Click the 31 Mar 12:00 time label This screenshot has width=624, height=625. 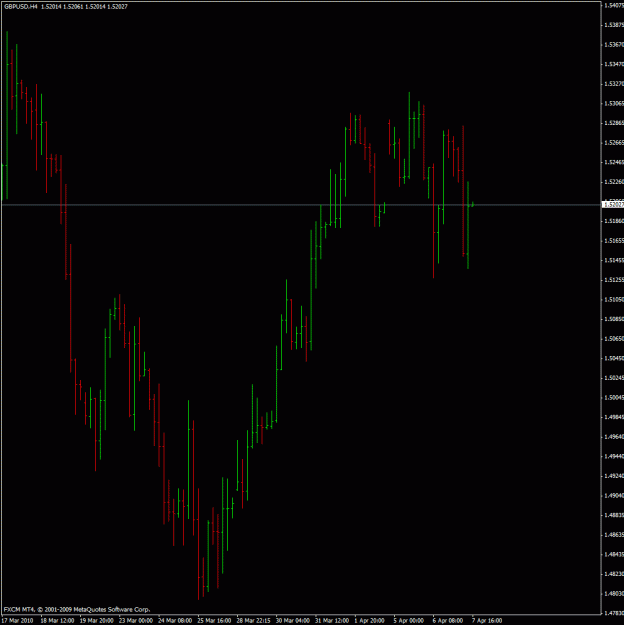[x=332, y=621]
